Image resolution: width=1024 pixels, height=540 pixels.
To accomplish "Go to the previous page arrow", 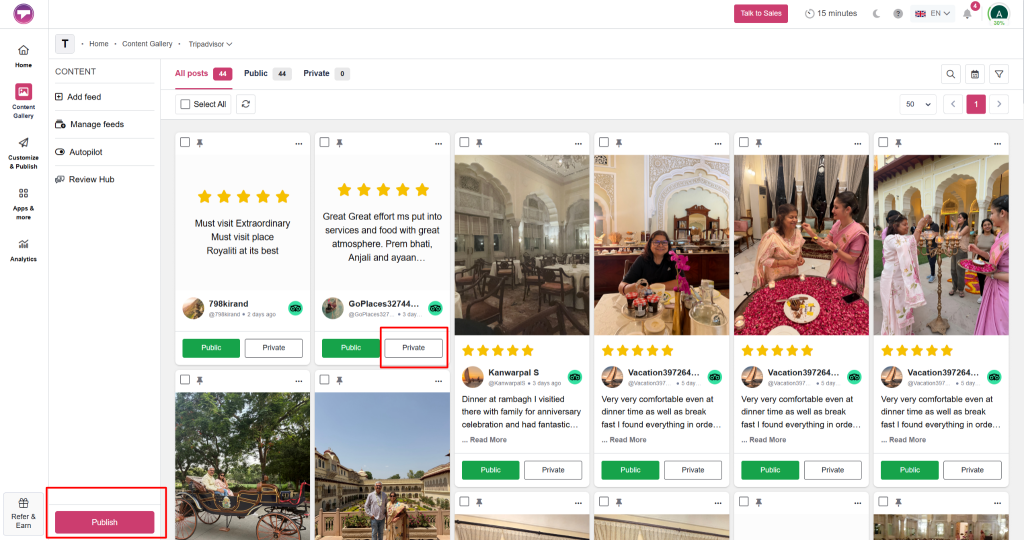I will [x=953, y=104].
